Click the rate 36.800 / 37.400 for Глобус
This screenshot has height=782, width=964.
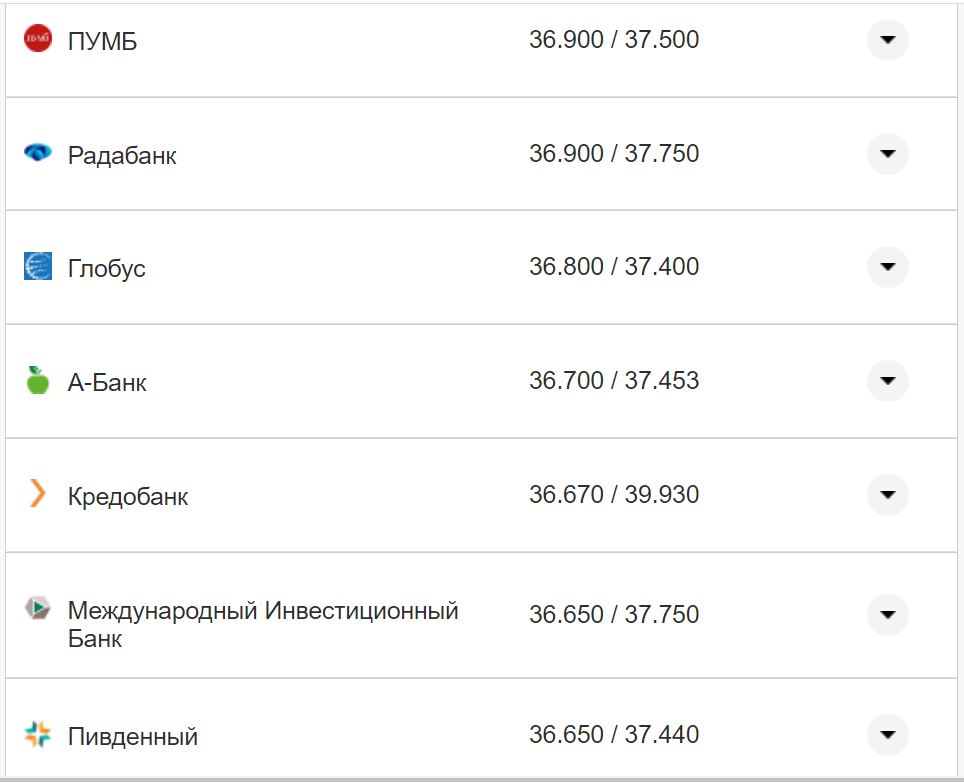(615, 266)
